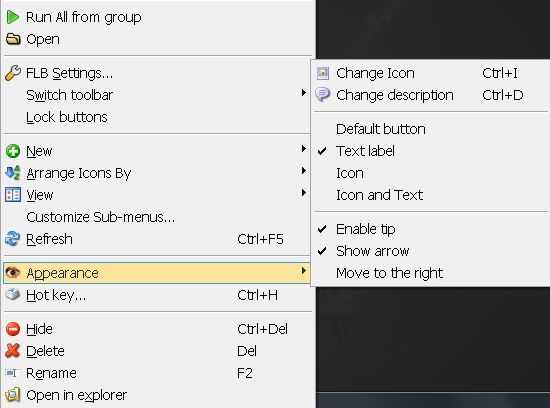Open Customize Sub-menus dialog
This screenshot has height=408, width=550.
pos(100,217)
